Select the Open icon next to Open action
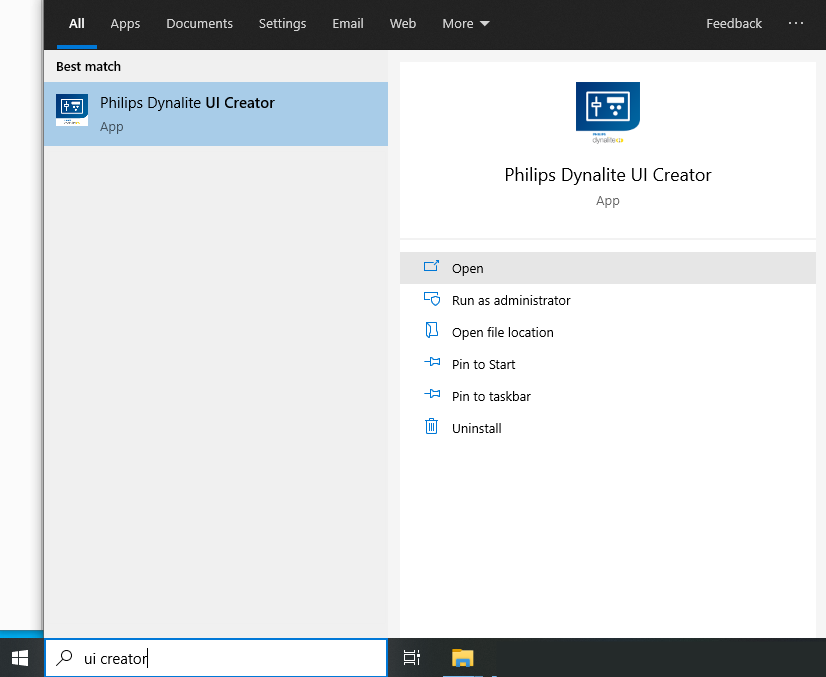The width and height of the screenshot is (826, 677). pyautogui.click(x=432, y=268)
